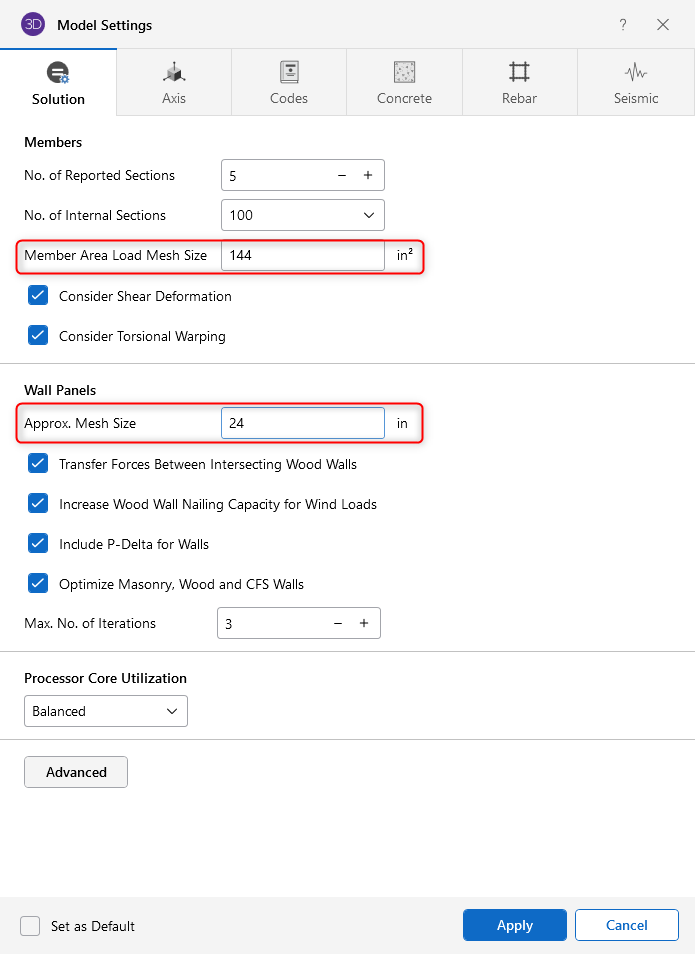
Task: Open the Rebar tab icon
Action: (x=519, y=73)
